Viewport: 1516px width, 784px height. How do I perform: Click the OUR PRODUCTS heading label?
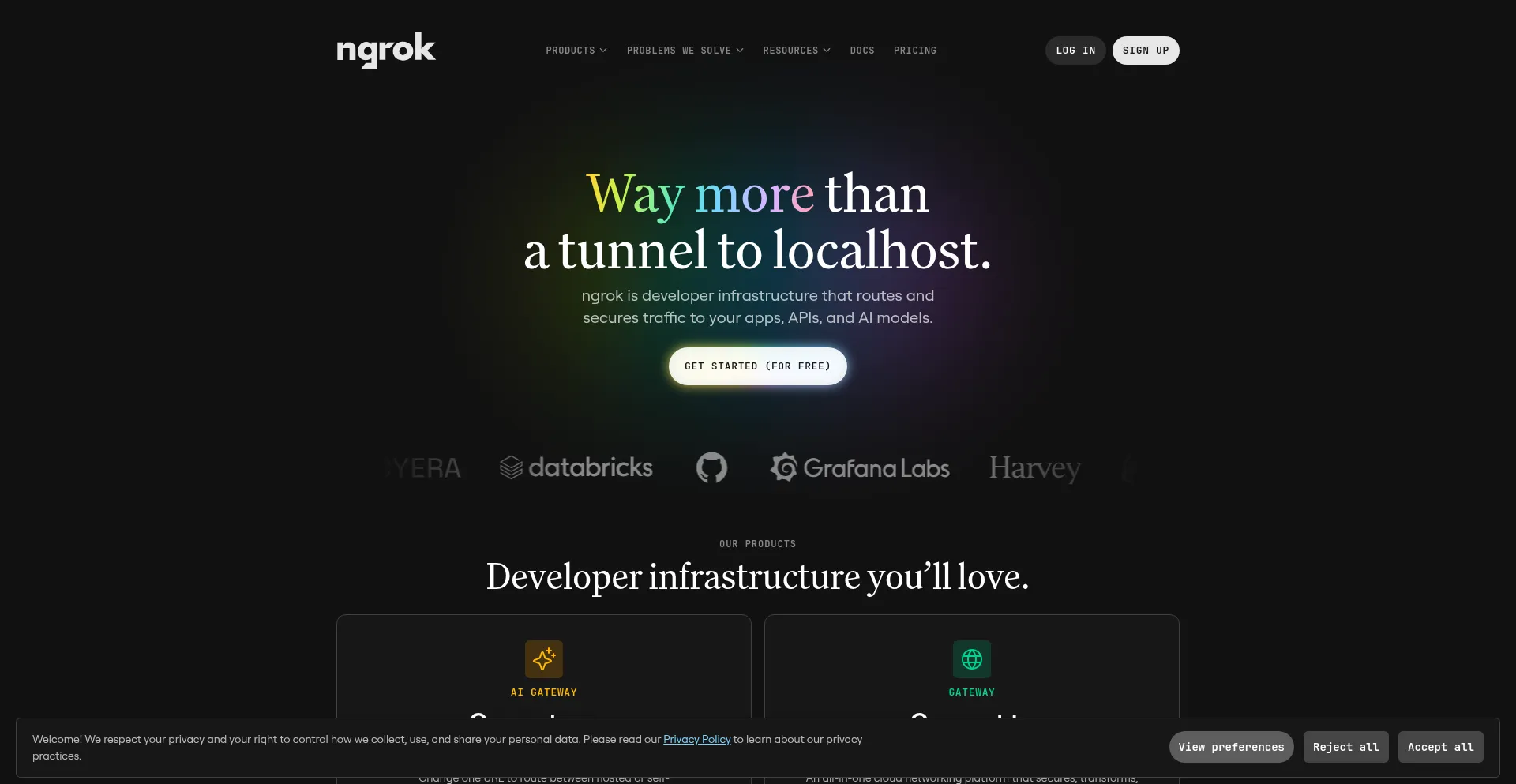click(x=758, y=544)
